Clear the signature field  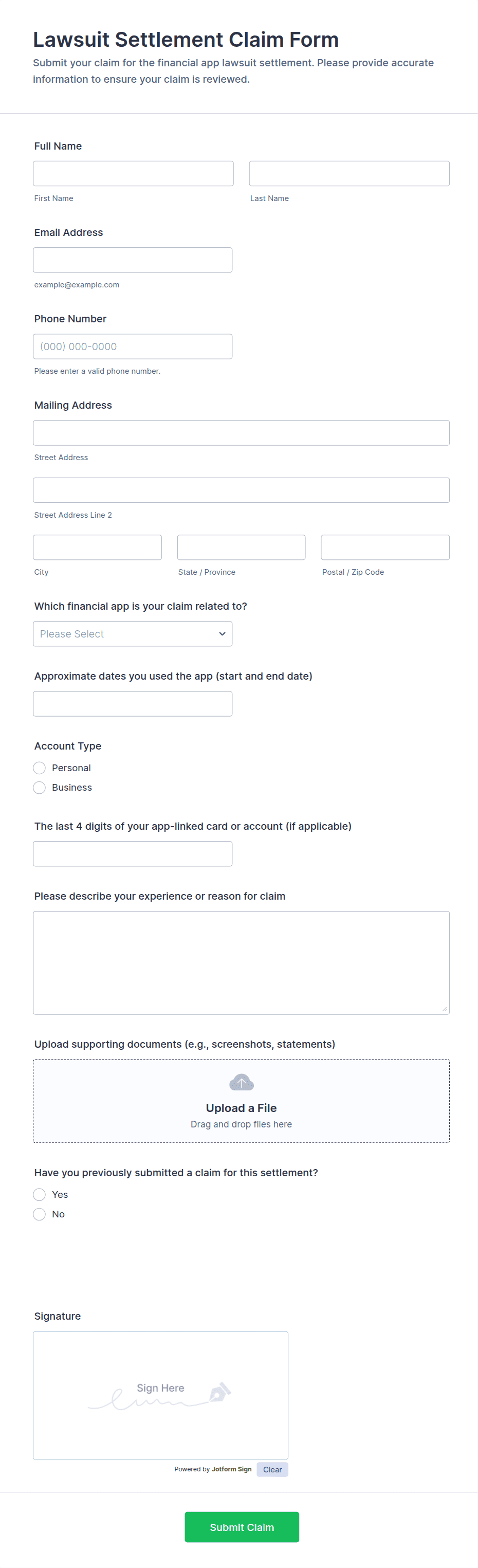coord(272,1469)
